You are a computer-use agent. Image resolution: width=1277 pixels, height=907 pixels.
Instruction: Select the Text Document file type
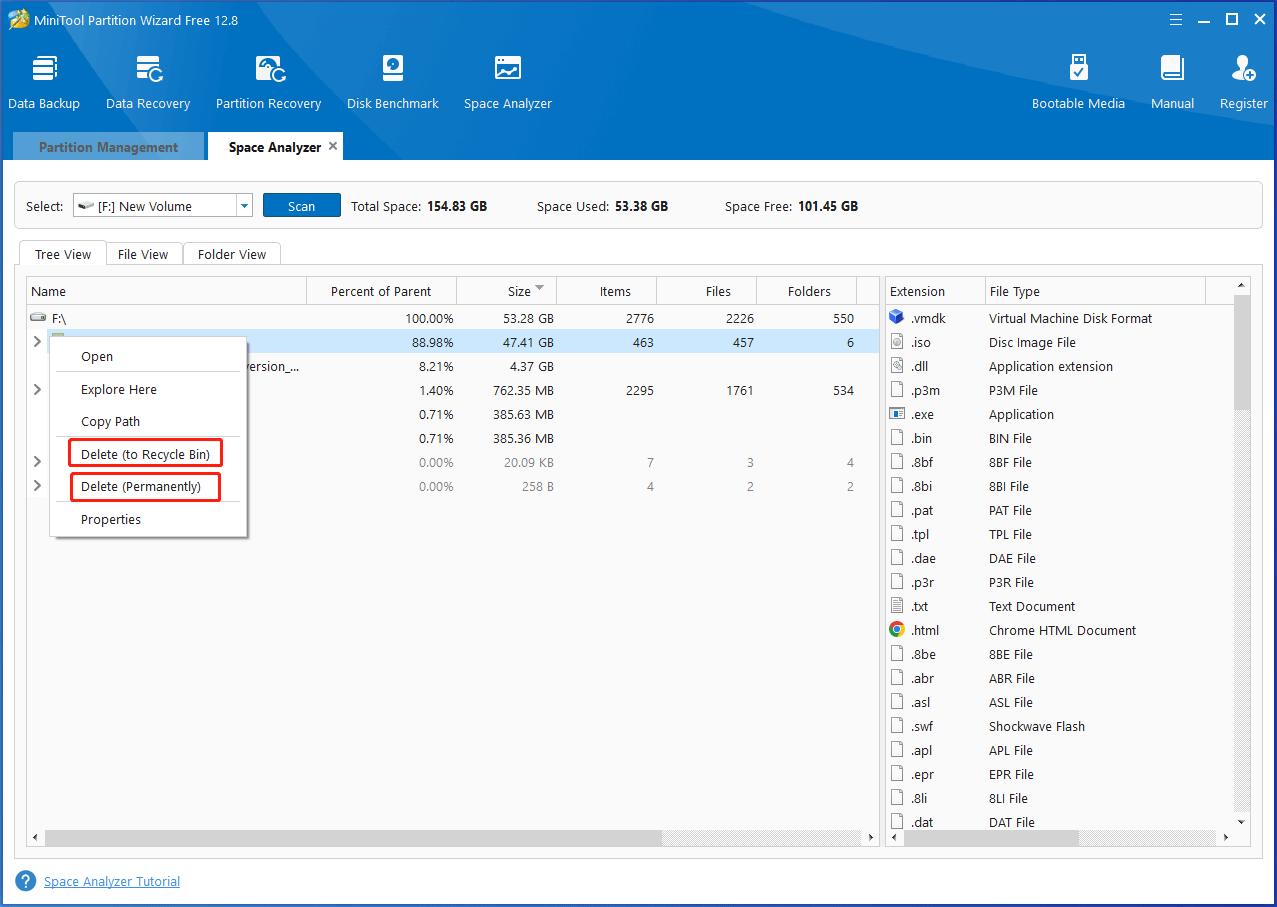1032,606
